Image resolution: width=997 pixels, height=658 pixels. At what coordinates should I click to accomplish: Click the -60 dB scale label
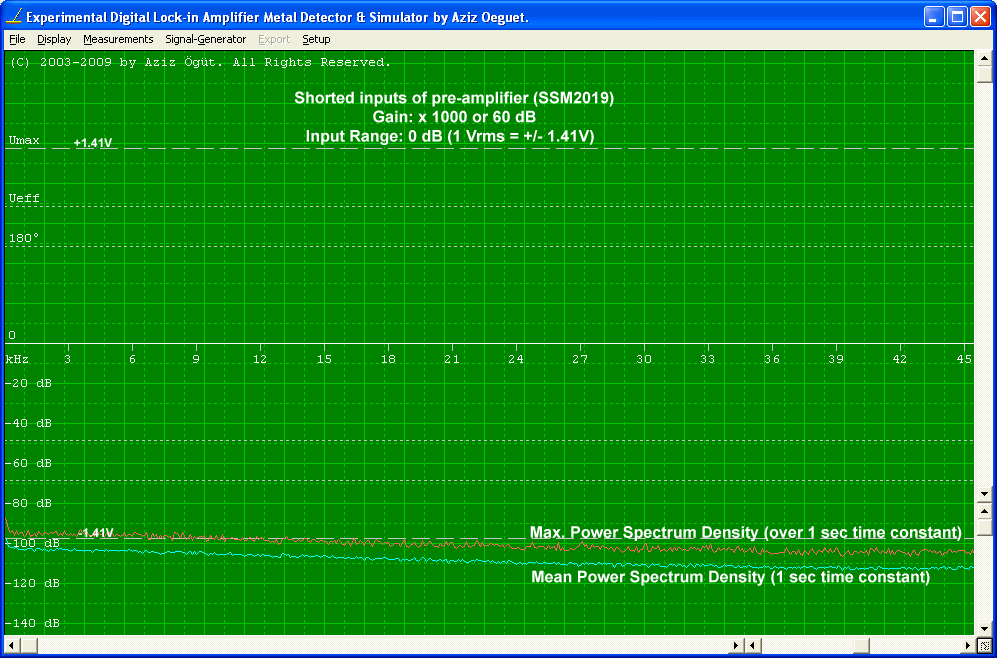click(x=29, y=463)
